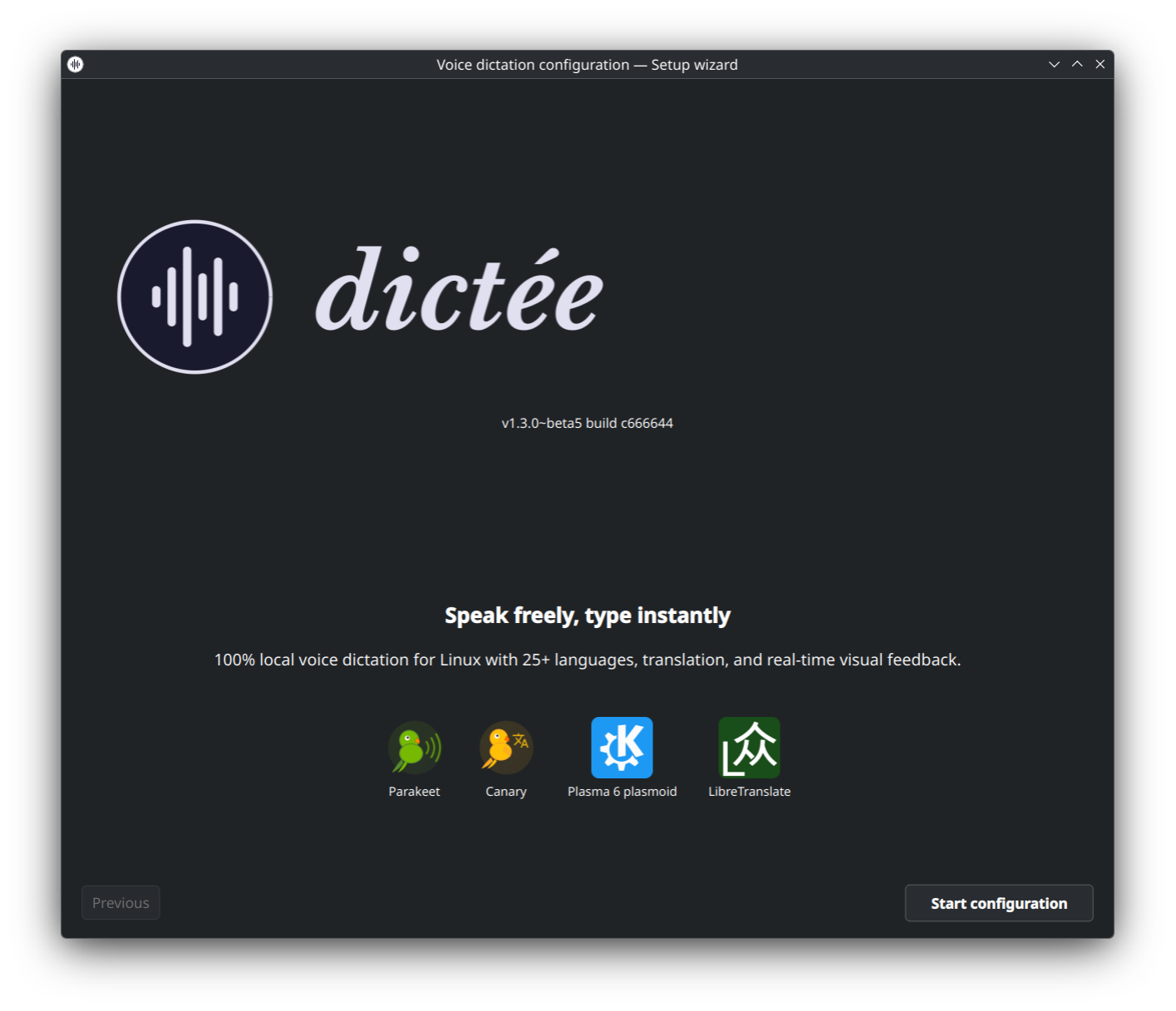The image size is (1176, 1011).
Task: Click the 'Canary' label
Action: point(506,792)
